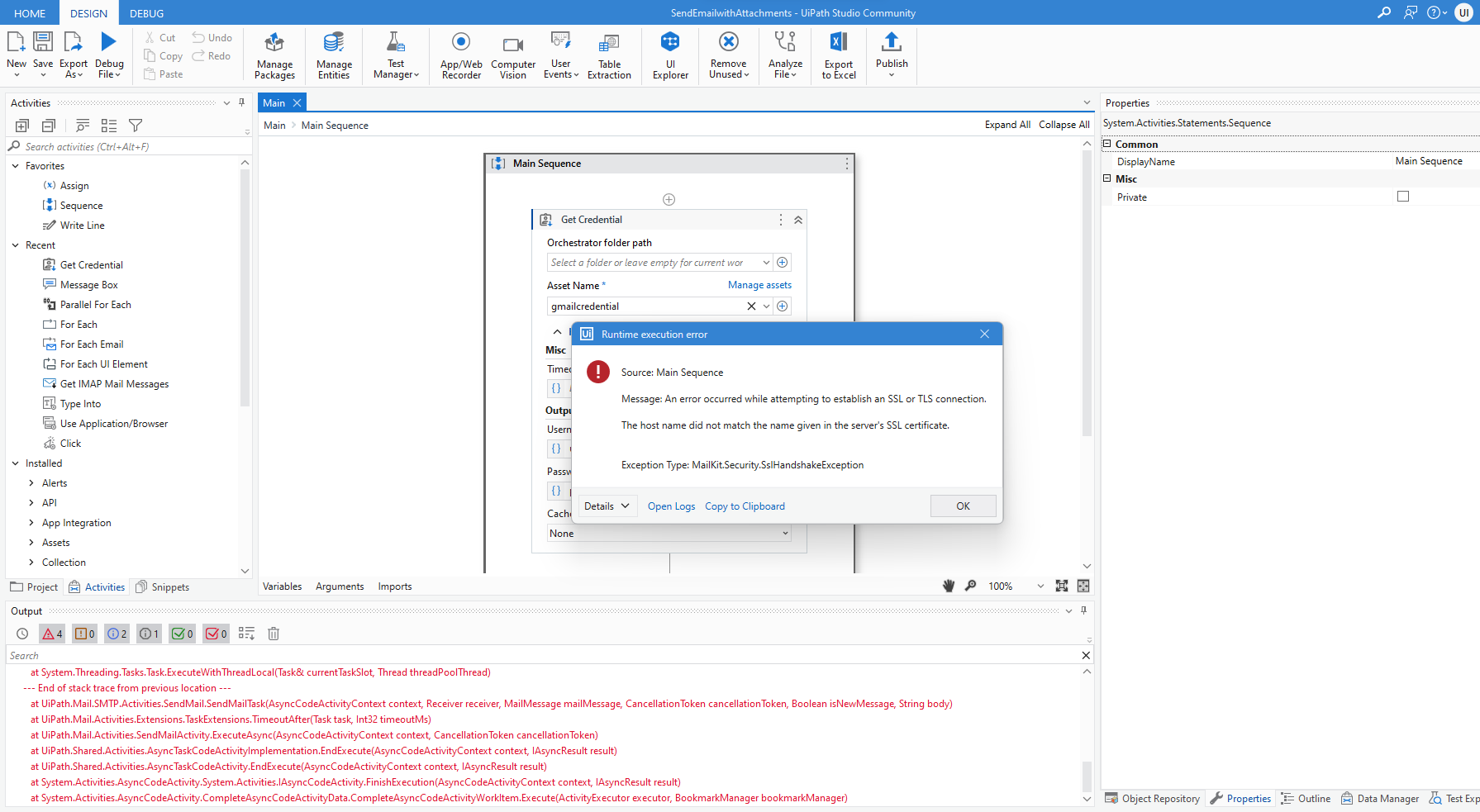The height and width of the screenshot is (812, 1480).
Task: Click the User Events icon
Action: 560,40
